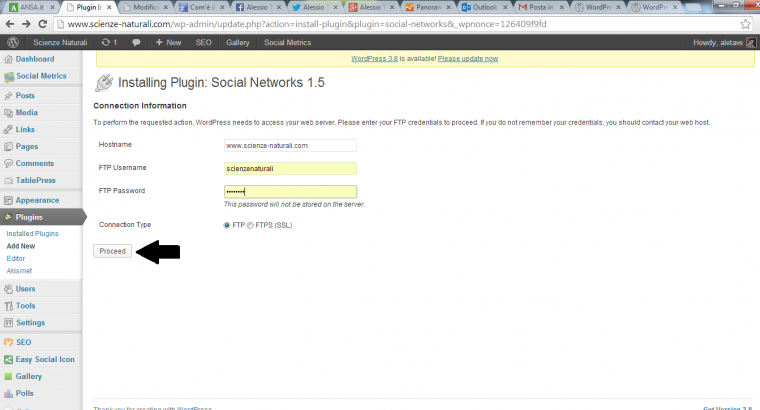Viewport: 760px width, 410px height.
Task: Click the Links chain icon
Action: [8, 129]
